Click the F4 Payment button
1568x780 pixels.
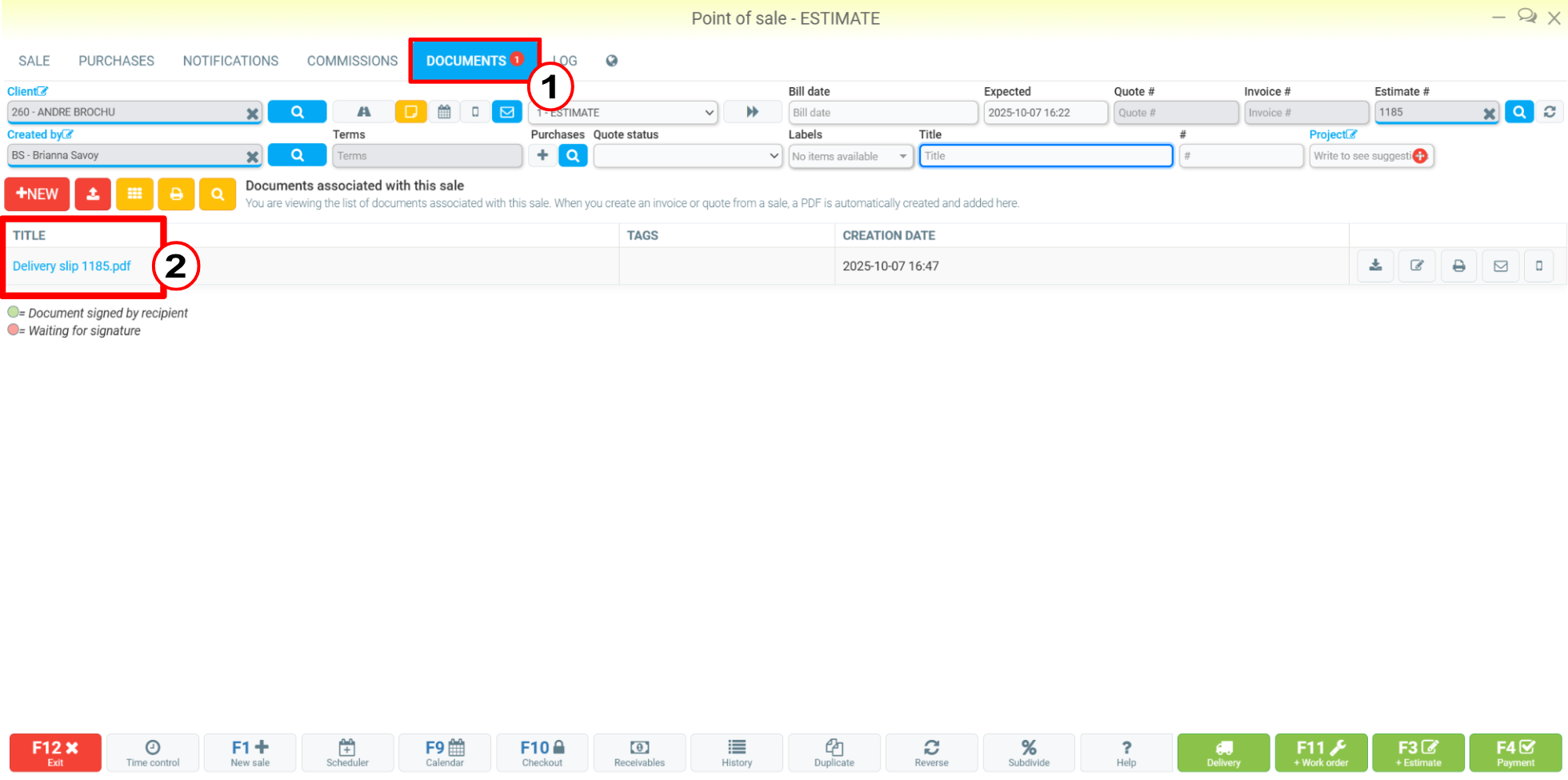pos(1515,753)
